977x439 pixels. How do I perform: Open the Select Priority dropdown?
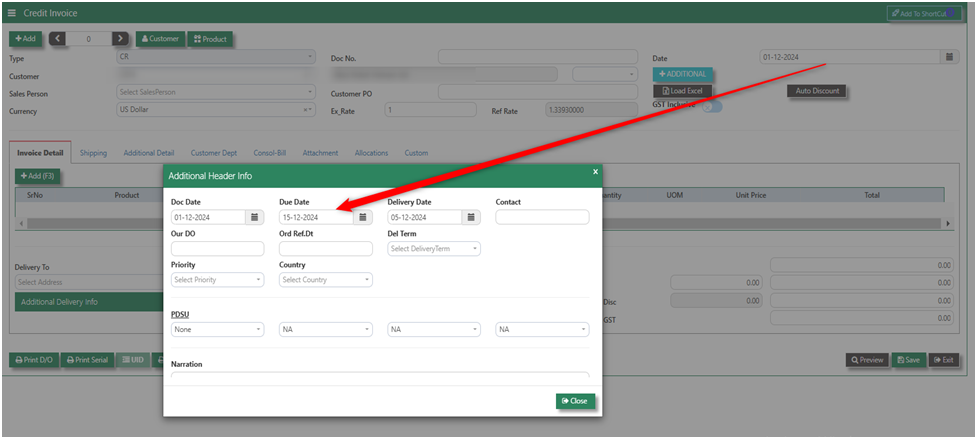tap(217, 280)
